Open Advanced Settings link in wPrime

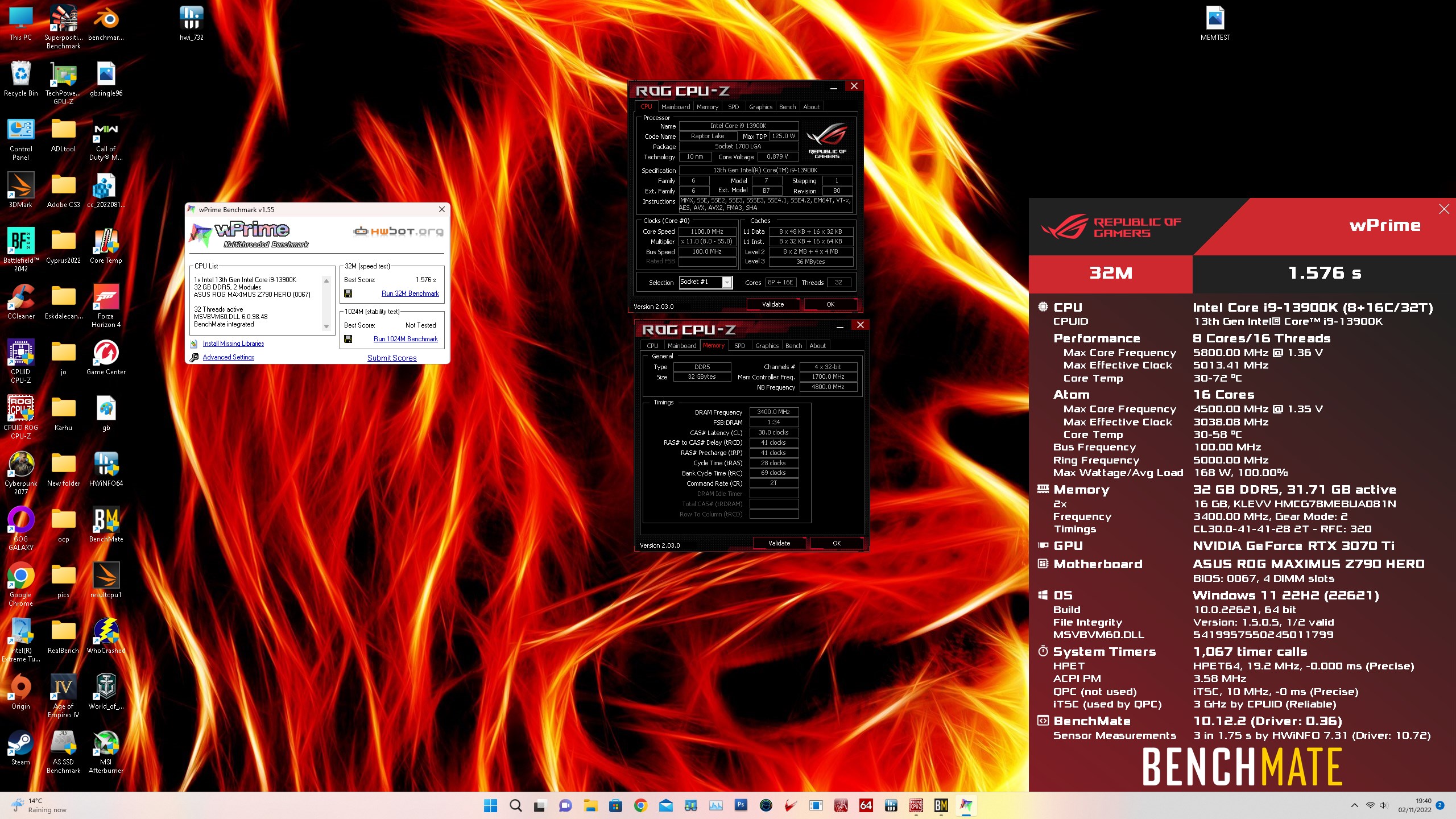click(229, 357)
